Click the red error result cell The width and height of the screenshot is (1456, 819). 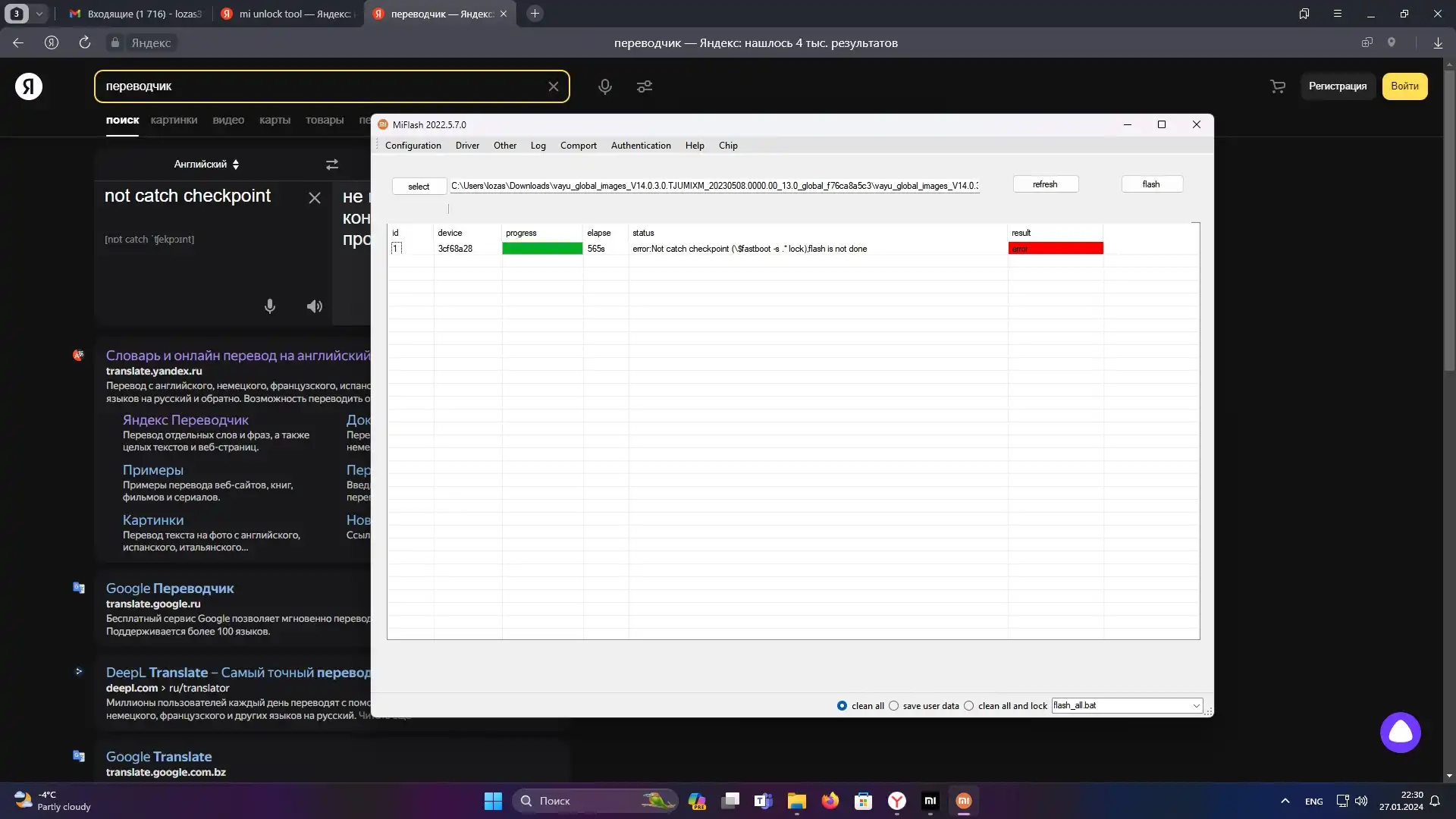[x=1056, y=249]
